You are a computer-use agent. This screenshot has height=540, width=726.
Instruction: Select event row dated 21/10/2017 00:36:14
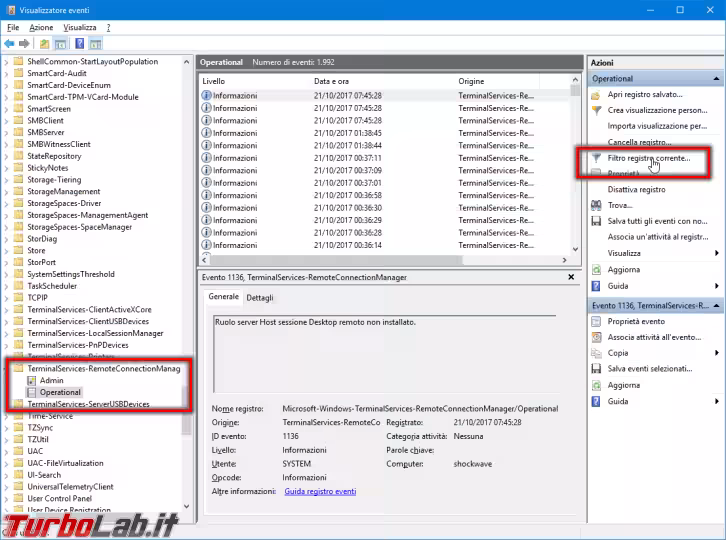pos(385,245)
